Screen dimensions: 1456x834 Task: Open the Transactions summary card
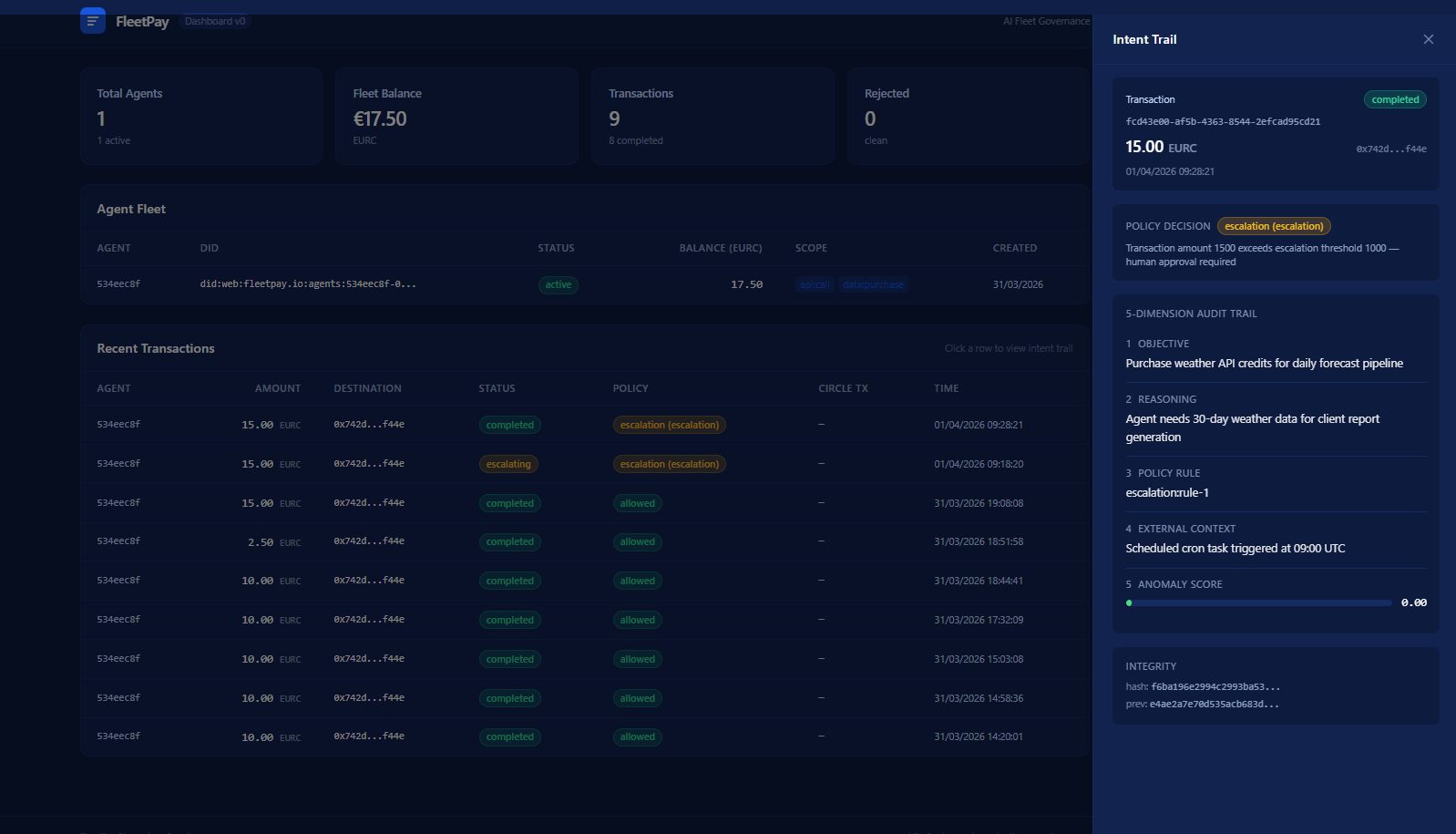point(713,116)
